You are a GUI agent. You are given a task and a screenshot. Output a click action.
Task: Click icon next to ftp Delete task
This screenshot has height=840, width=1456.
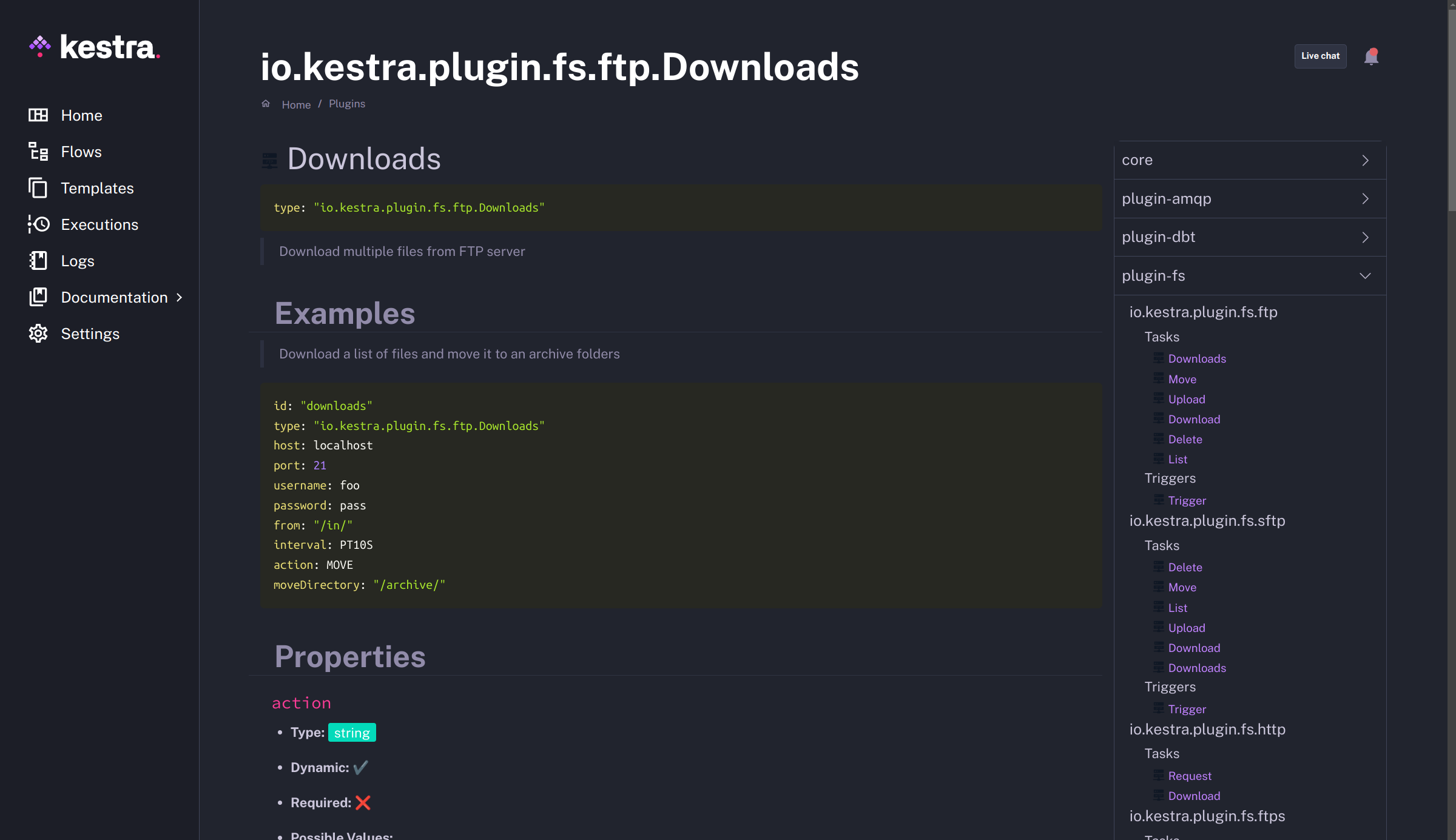tap(1159, 438)
